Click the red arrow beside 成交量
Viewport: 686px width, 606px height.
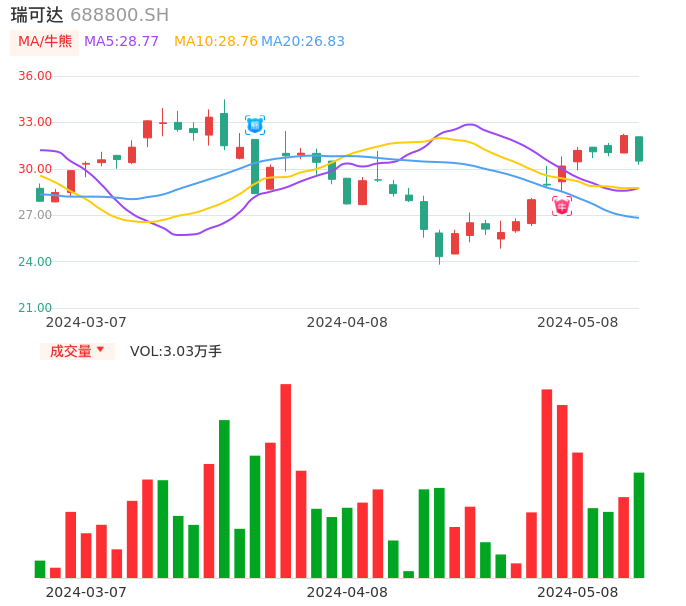coord(100,350)
